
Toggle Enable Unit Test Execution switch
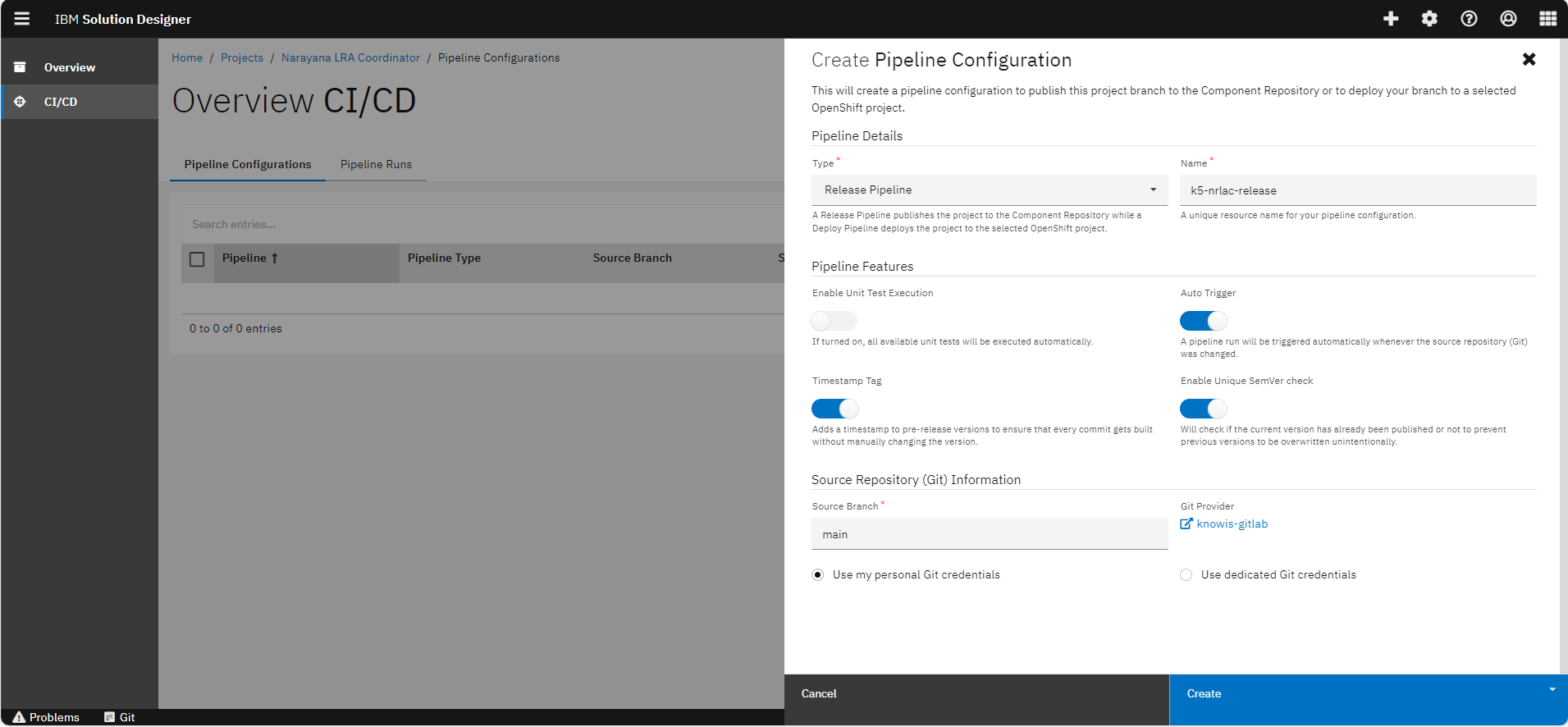[x=834, y=321]
